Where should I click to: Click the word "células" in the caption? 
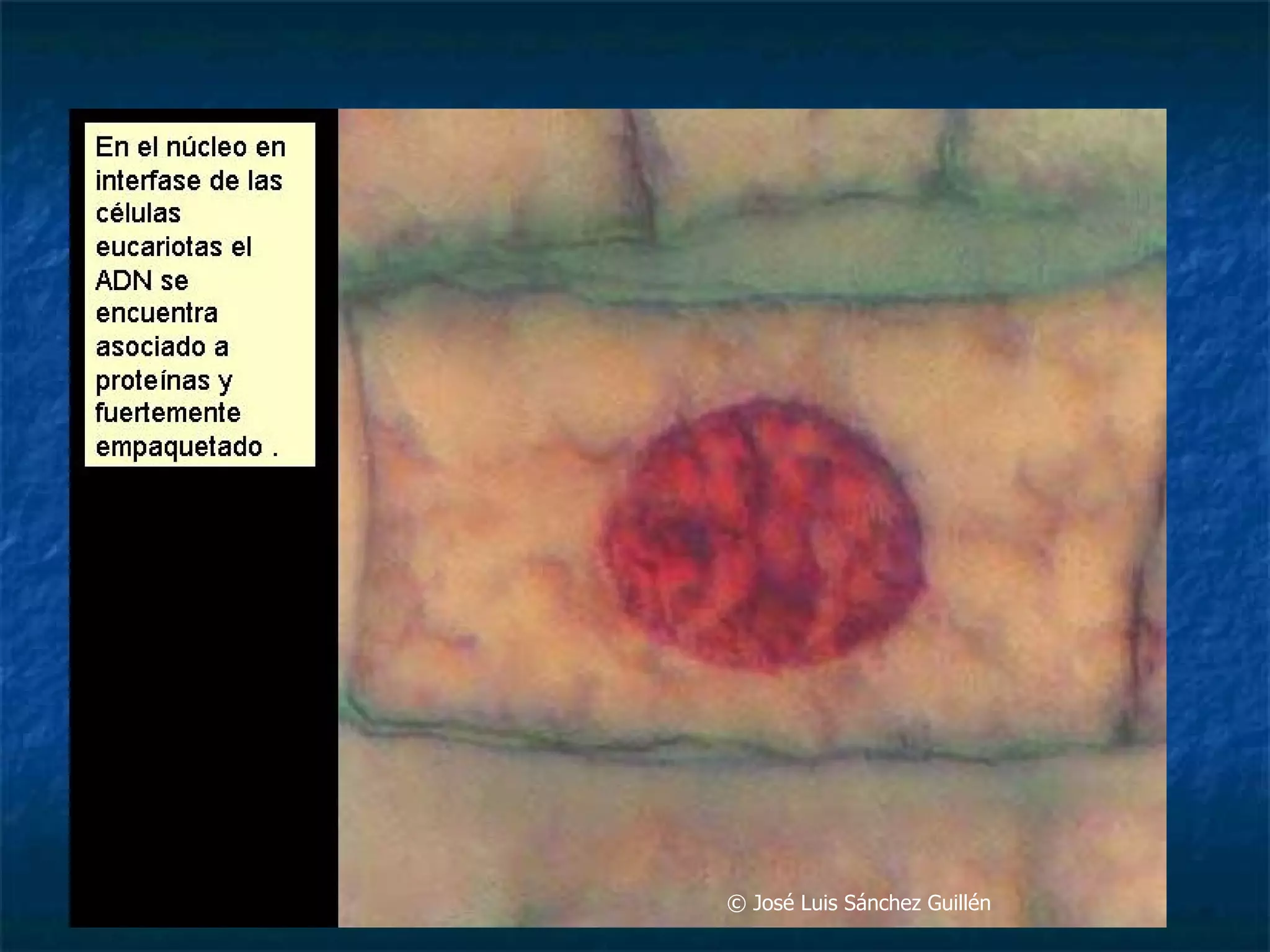click(138, 214)
